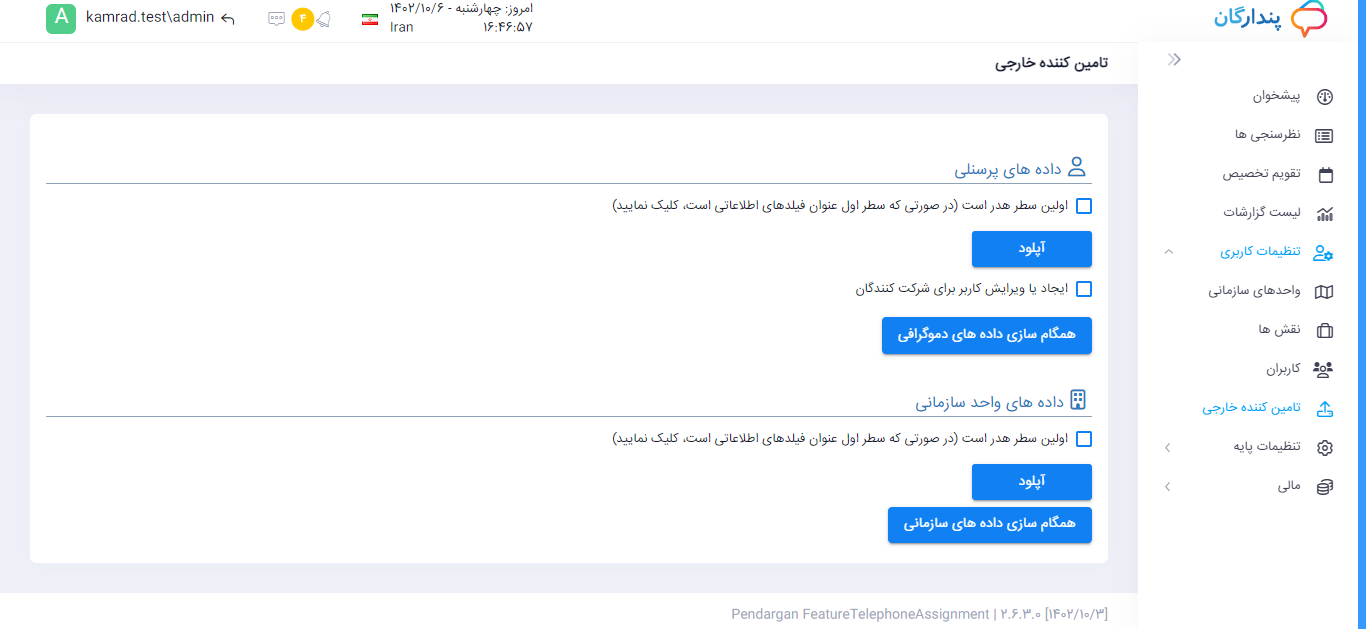Open تقویم تخصیص calendar icon

(x=1326, y=174)
